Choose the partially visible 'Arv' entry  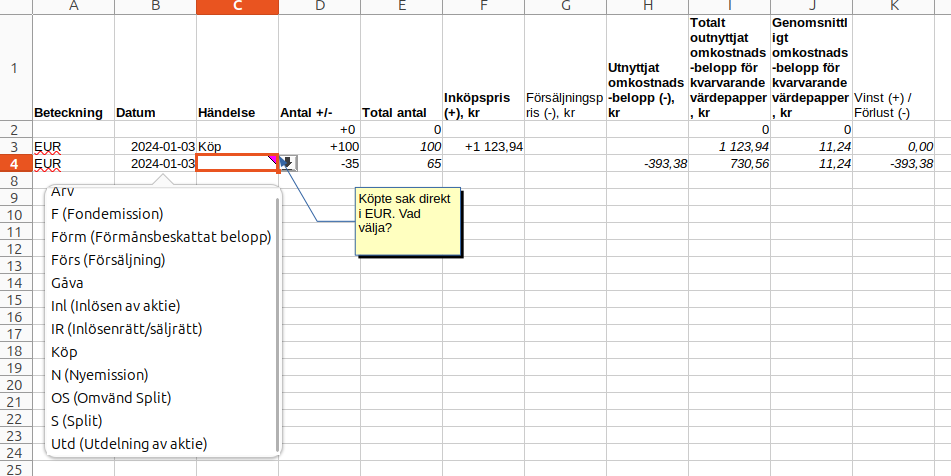(x=62, y=192)
